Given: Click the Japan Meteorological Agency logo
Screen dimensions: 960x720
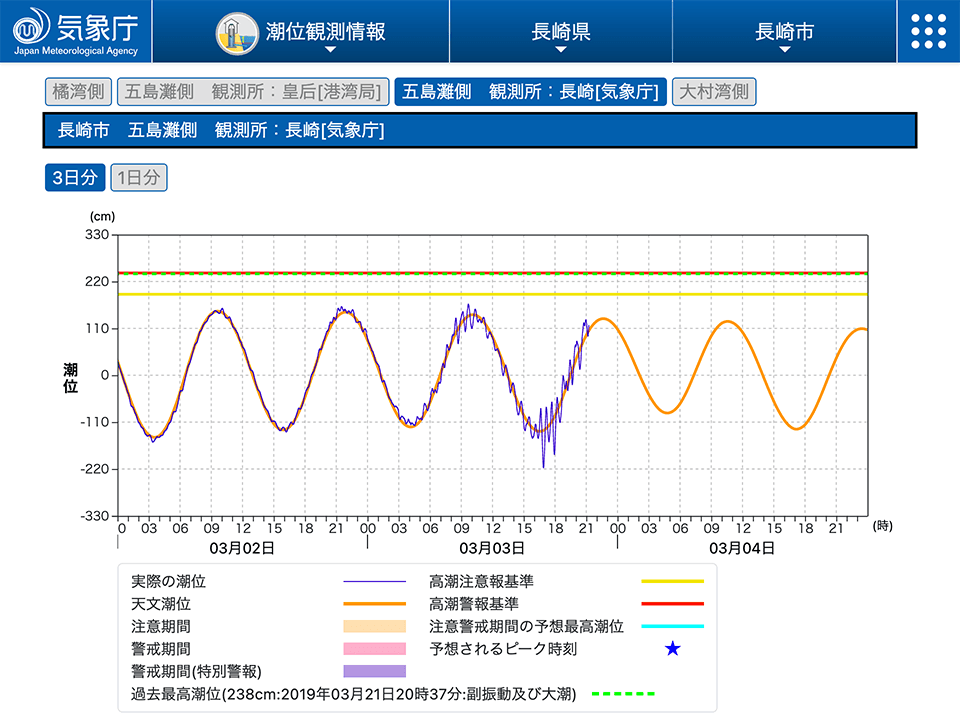Looking at the screenshot, I should 76,31.
